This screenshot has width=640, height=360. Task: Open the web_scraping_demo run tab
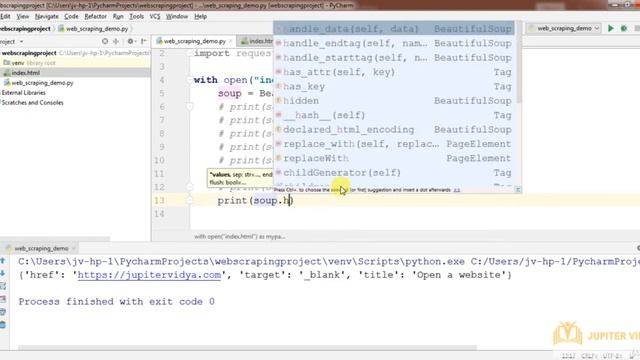pos(41,248)
